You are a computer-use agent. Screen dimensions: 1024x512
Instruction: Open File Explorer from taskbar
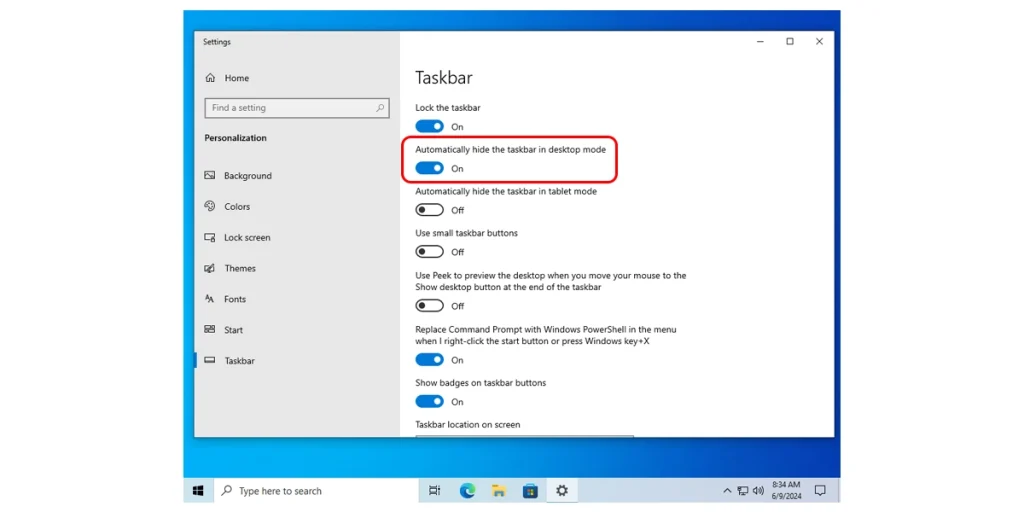click(499, 490)
